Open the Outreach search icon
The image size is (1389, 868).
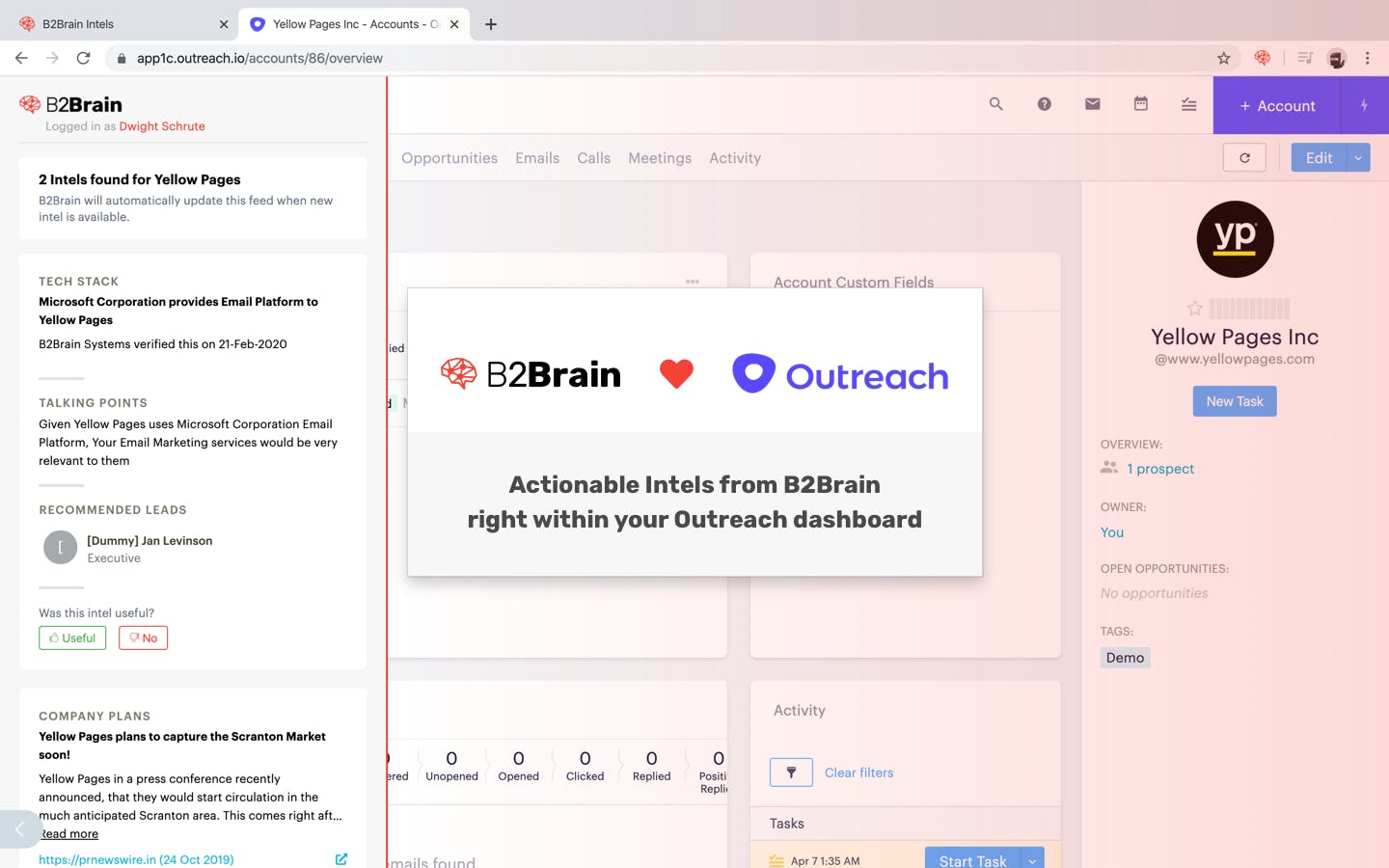click(x=996, y=104)
